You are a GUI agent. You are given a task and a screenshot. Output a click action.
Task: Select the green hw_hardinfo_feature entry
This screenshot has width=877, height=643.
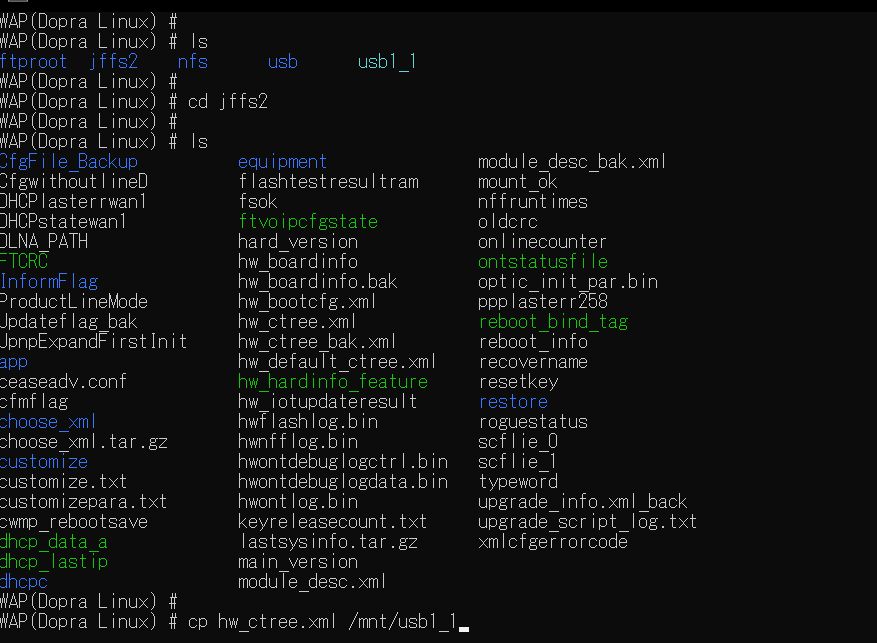332,381
